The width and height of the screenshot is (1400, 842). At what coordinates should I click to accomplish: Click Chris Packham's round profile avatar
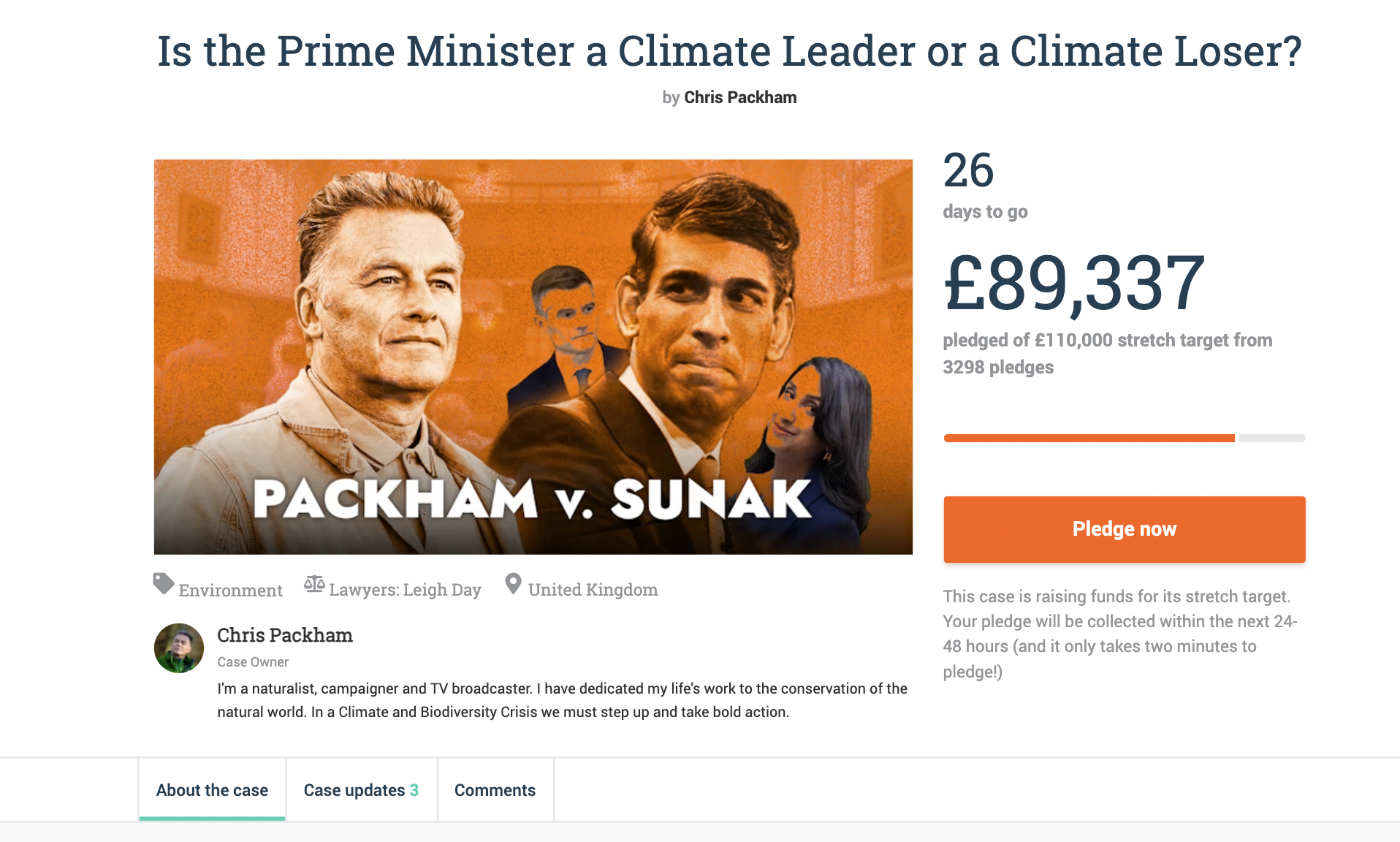coord(179,648)
